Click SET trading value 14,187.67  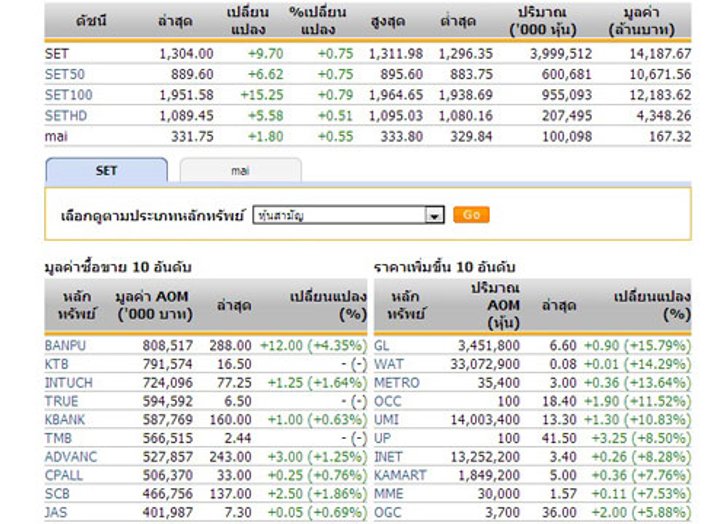point(660,54)
